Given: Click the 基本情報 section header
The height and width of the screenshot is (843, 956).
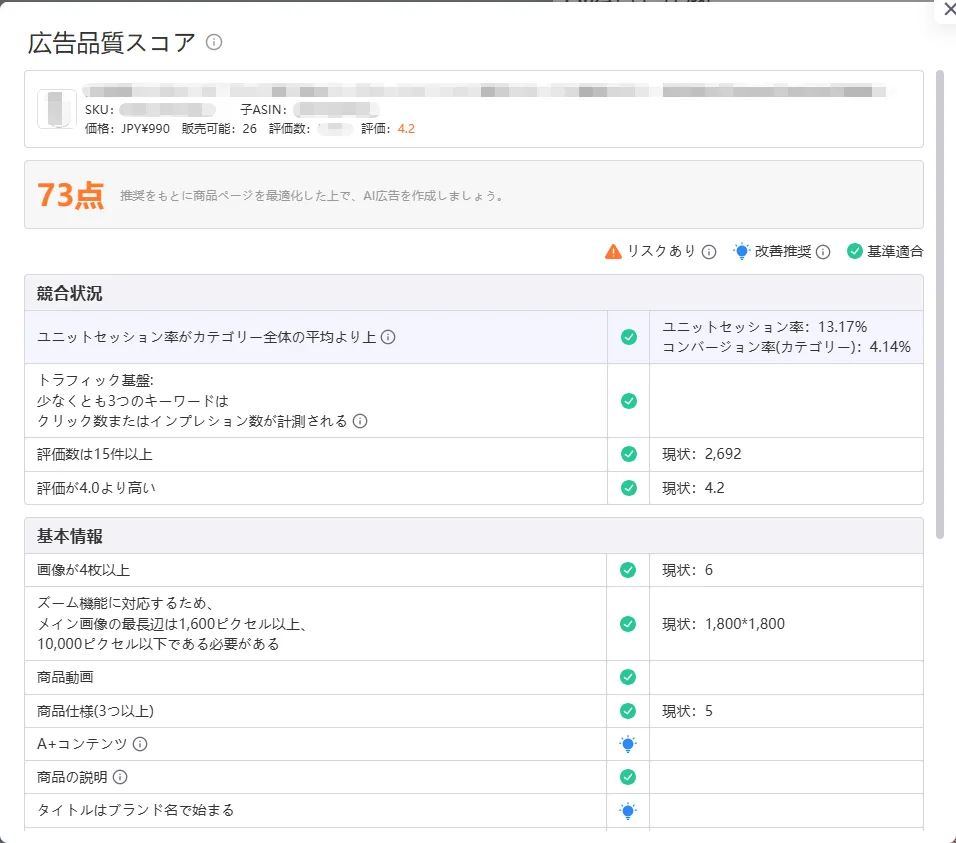Looking at the screenshot, I should [x=474, y=536].
